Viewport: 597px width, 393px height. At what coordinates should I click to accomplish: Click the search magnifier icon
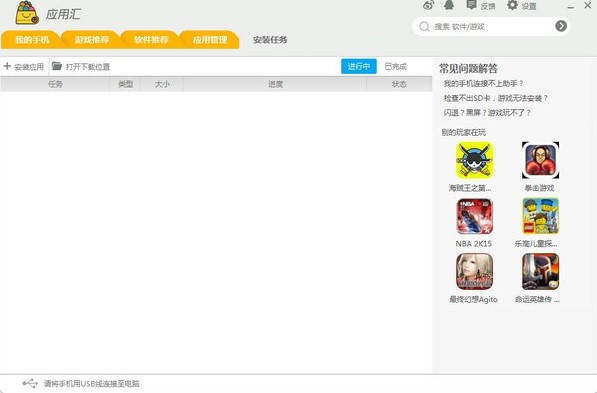coord(424,26)
